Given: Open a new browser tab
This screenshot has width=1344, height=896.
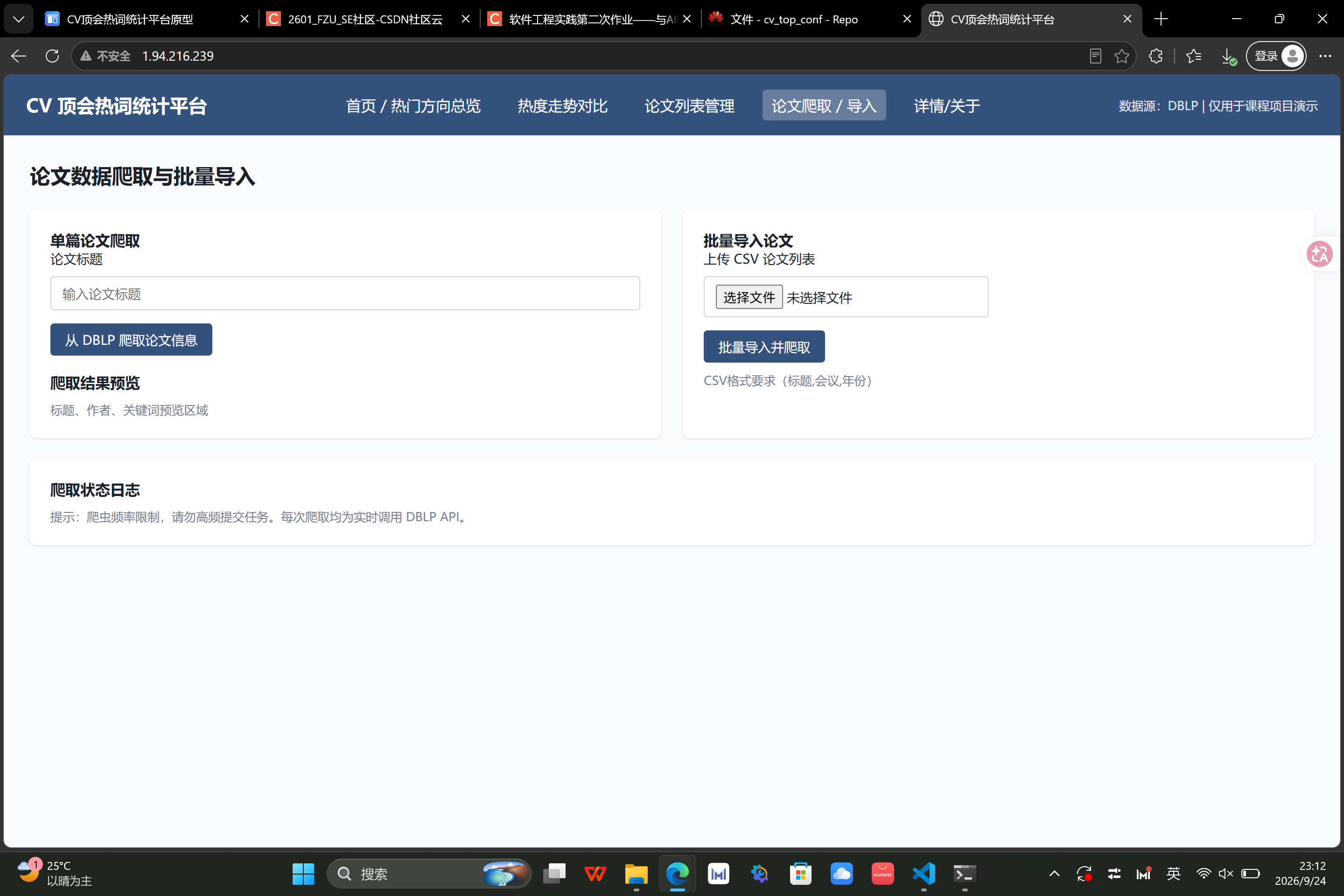Looking at the screenshot, I should click(1161, 19).
